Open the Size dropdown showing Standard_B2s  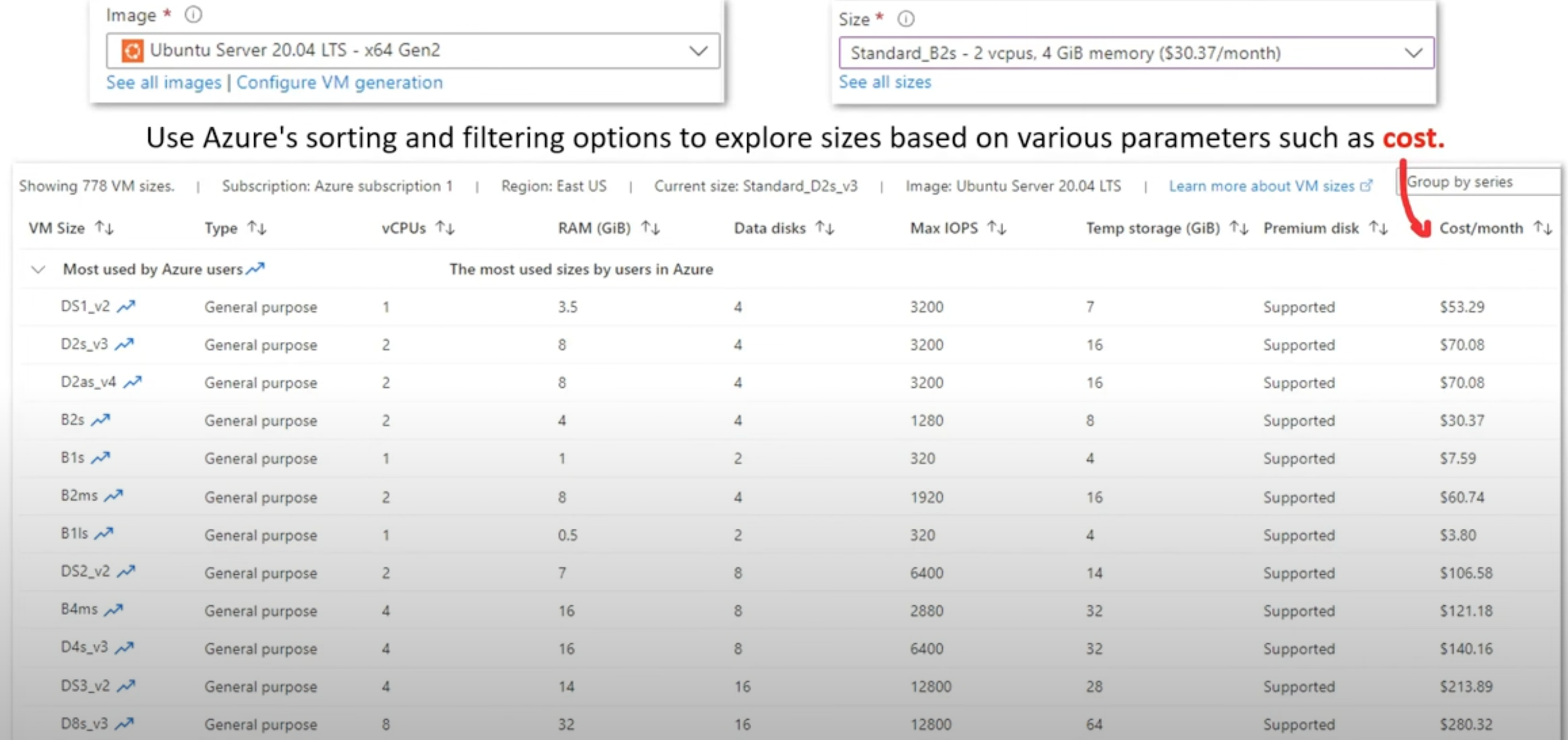coord(1136,53)
